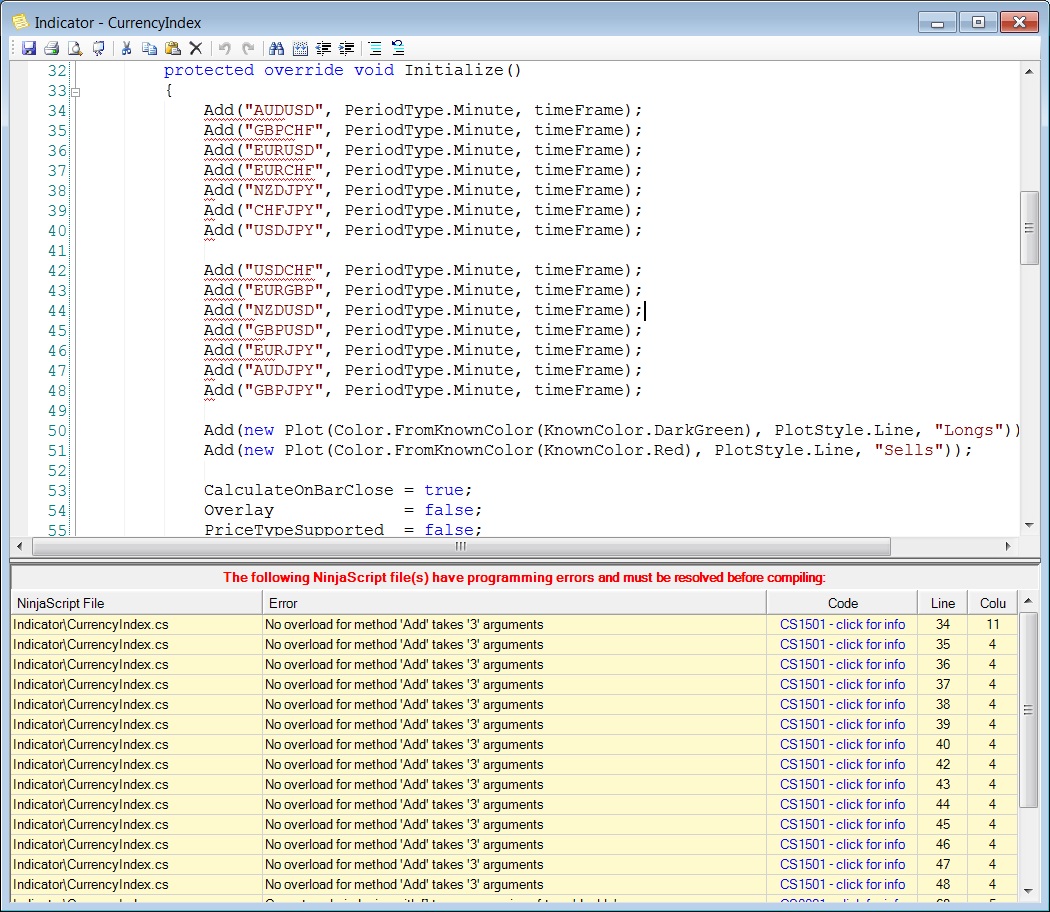Image resolution: width=1050 pixels, height=912 pixels.
Task: Click the code editor's vertical scrollbar thumb
Action: pos(1029,228)
